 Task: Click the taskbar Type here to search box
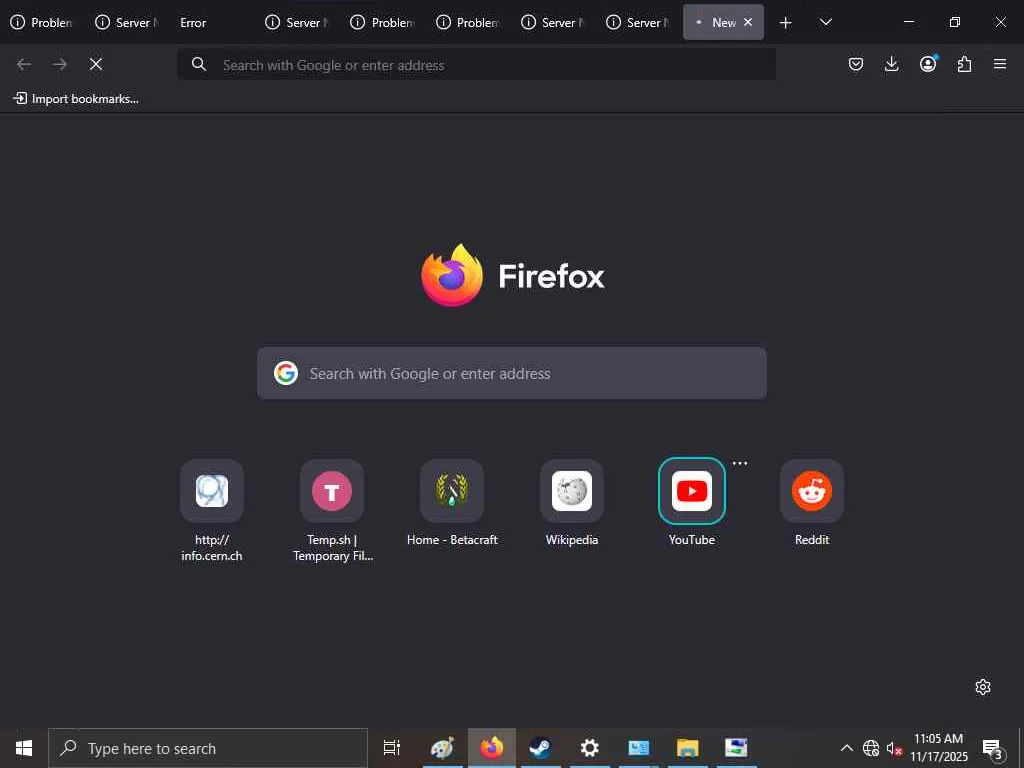208,748
